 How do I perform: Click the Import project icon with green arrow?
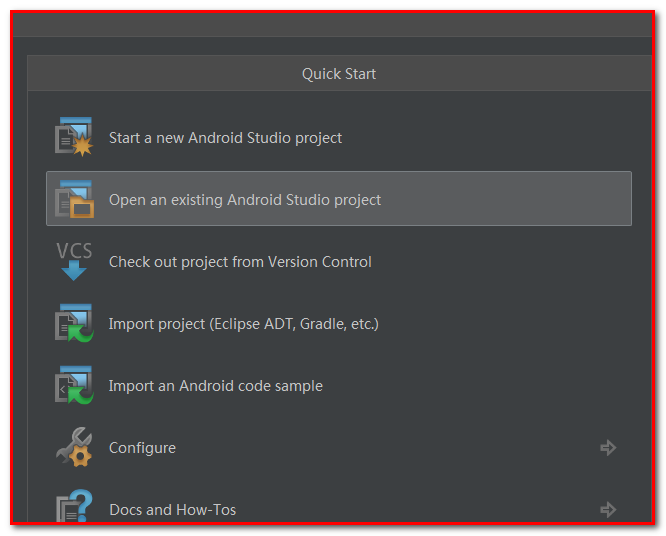coord(73,323)
